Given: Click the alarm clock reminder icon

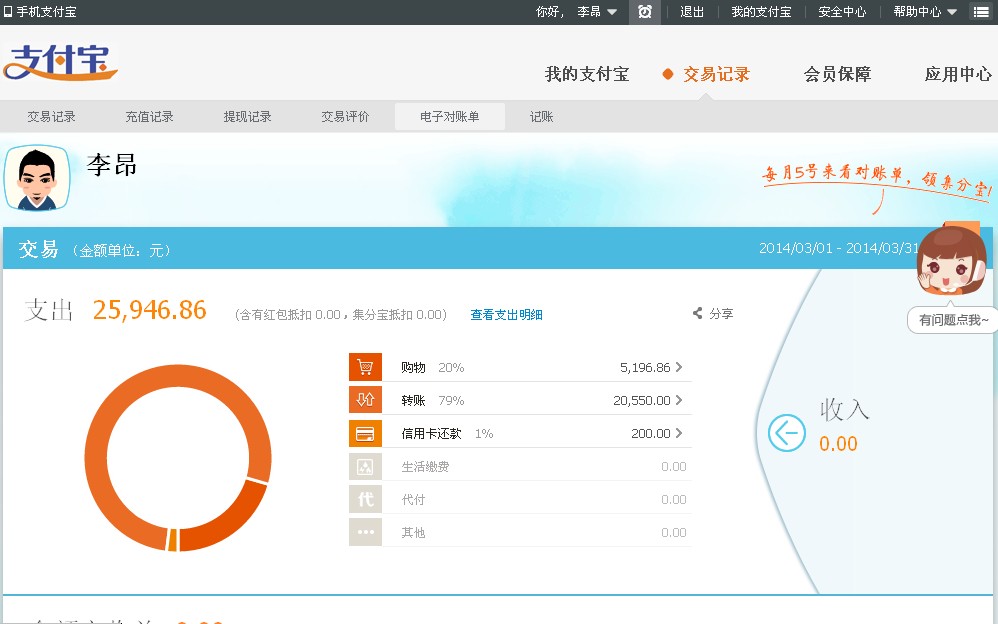Looking at the screenshot, I should click(x=645, y=12).
